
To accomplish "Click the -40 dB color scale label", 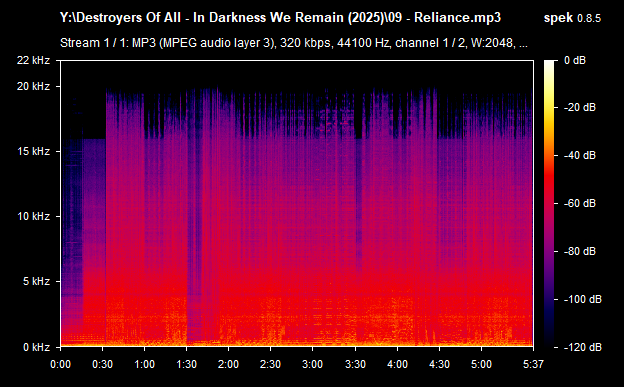I will 580,155.
